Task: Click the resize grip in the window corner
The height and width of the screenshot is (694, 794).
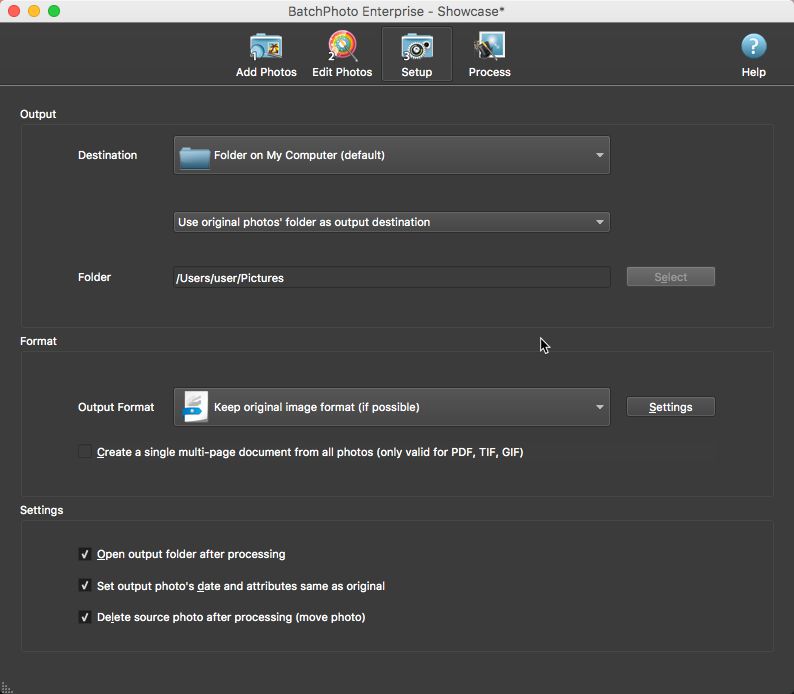Action: pos(7,686)
